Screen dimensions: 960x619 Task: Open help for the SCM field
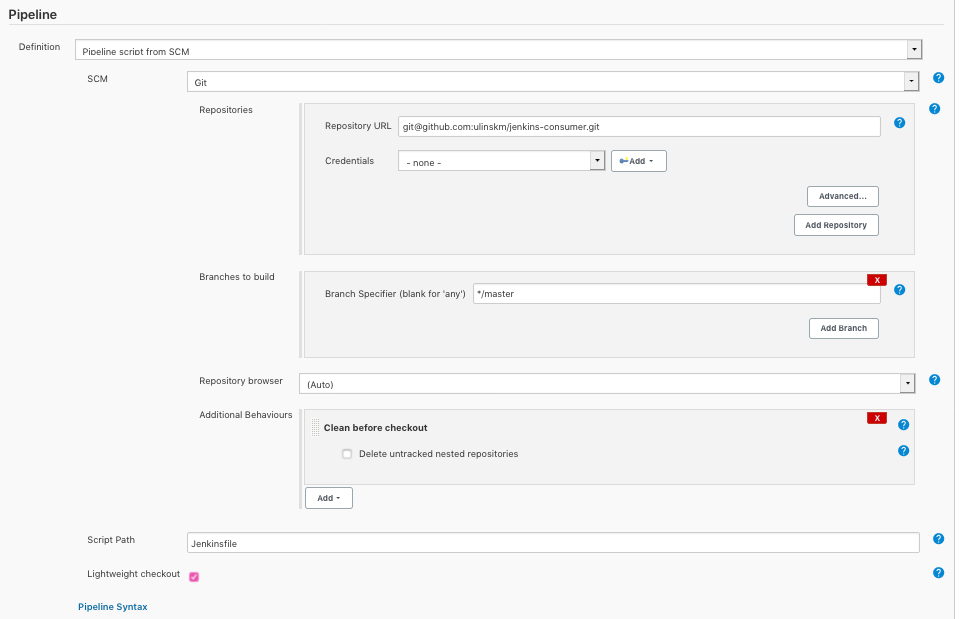[x=937, y=77]
